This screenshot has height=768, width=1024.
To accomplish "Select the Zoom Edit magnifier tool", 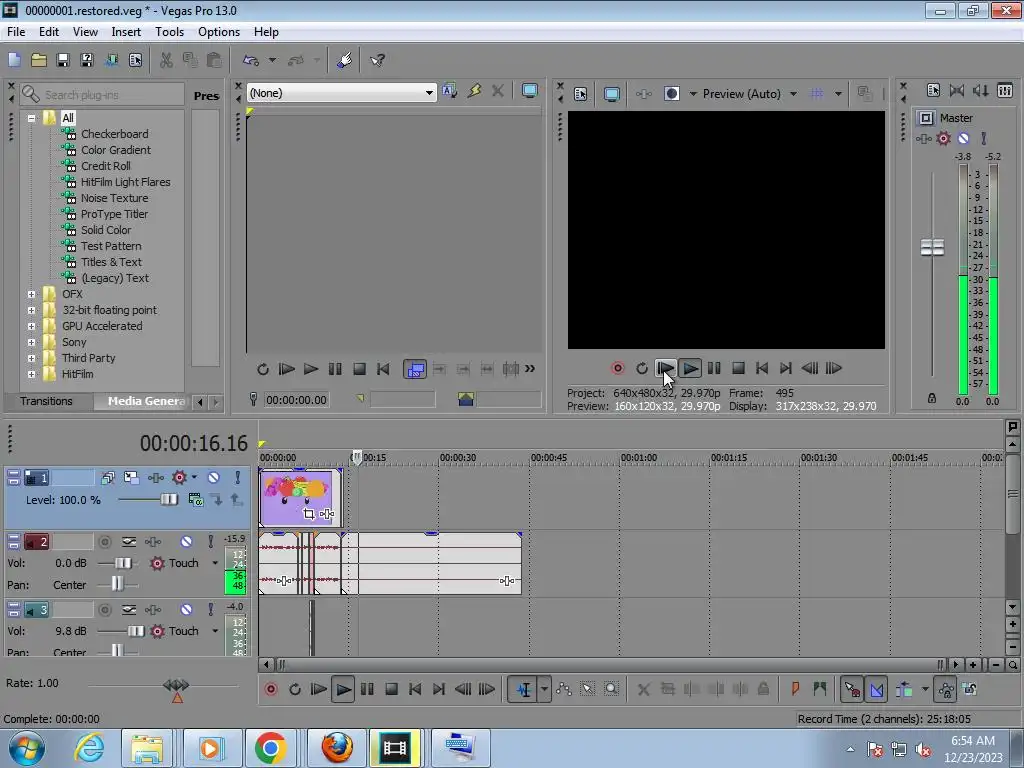I will (611, 689).
